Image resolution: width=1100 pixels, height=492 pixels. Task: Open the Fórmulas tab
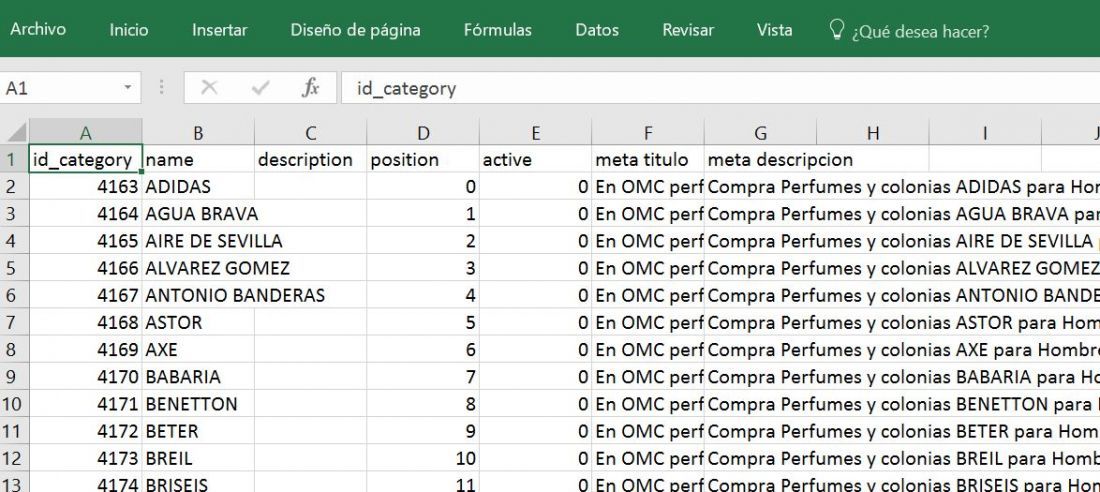click(497, 29)
